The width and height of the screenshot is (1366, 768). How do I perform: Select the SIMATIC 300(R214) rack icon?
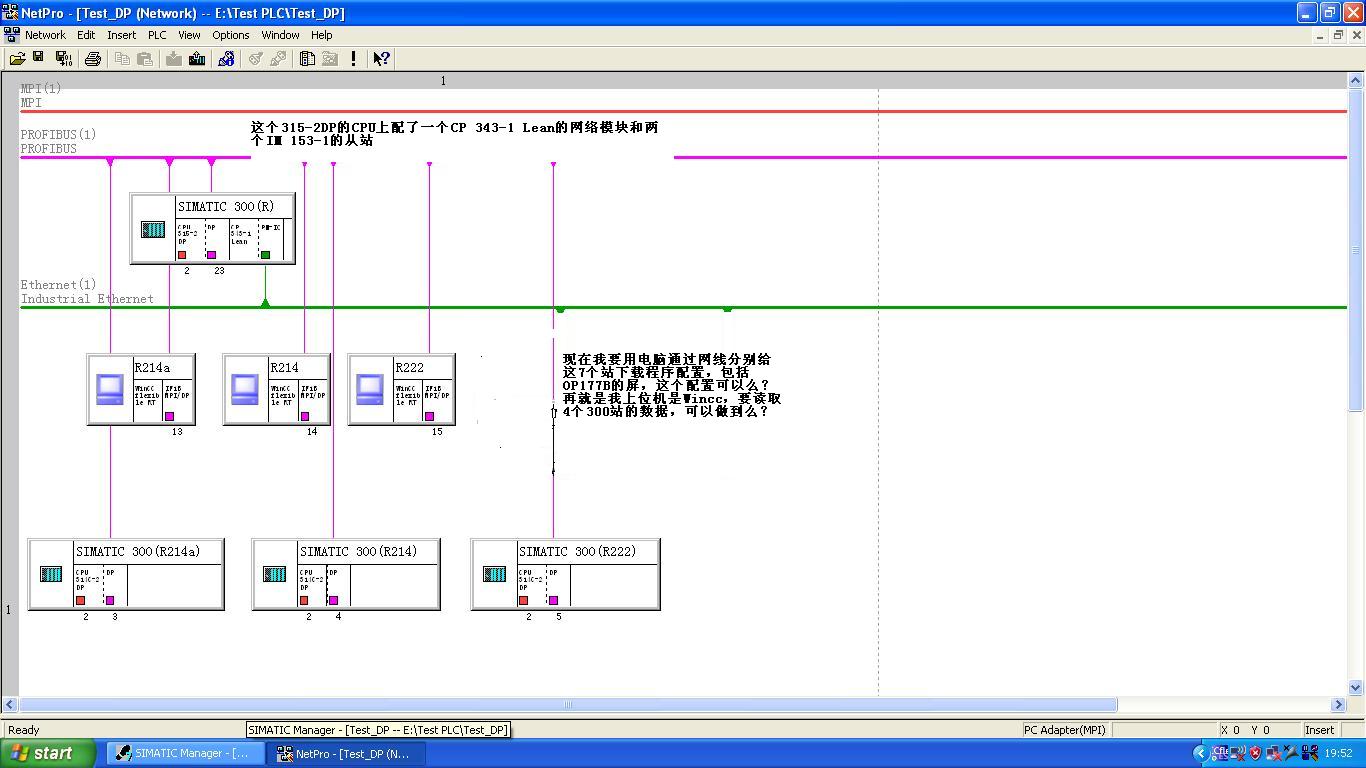pyautogui.click(x=275, y=574)
